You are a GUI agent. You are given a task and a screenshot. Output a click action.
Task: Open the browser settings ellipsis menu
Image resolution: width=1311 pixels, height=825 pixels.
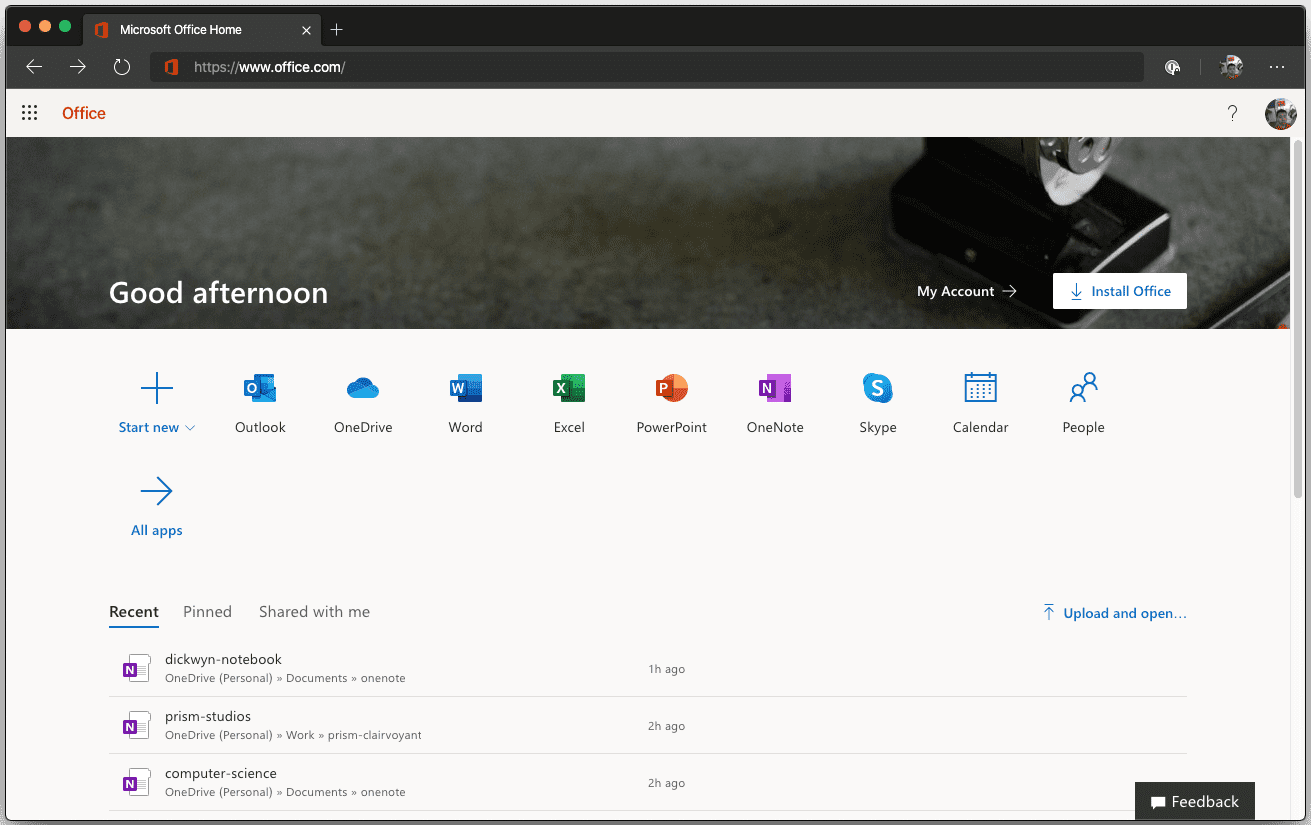pos(1276,67)
